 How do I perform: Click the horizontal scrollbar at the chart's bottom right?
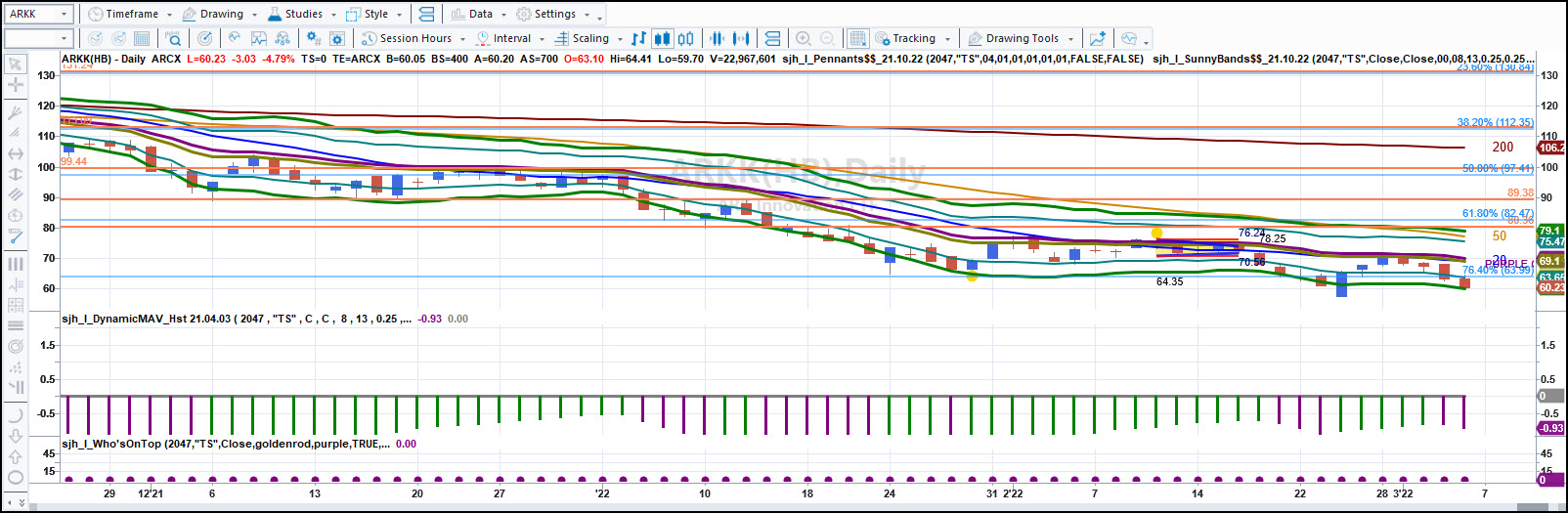1535,507
